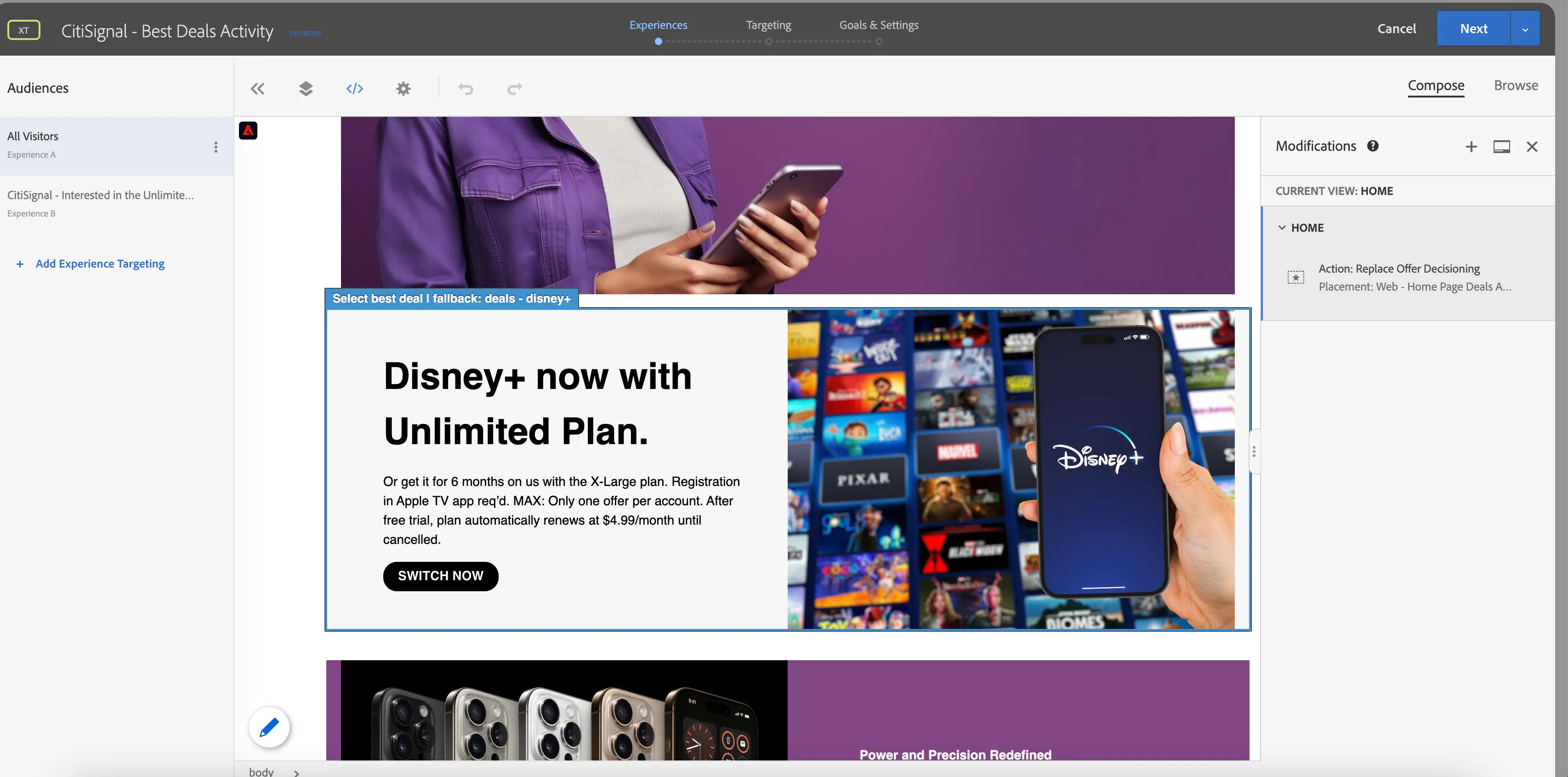The height and width of the screenshot is (777, 1568).
Task: Go to the Targeting step
Action: click(768, 25)
